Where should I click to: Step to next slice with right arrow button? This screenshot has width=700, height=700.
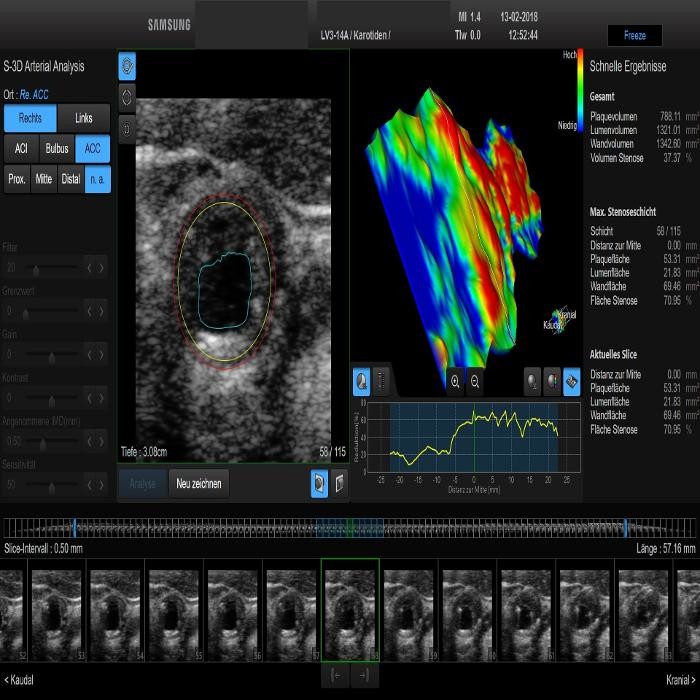click(364, 676)
